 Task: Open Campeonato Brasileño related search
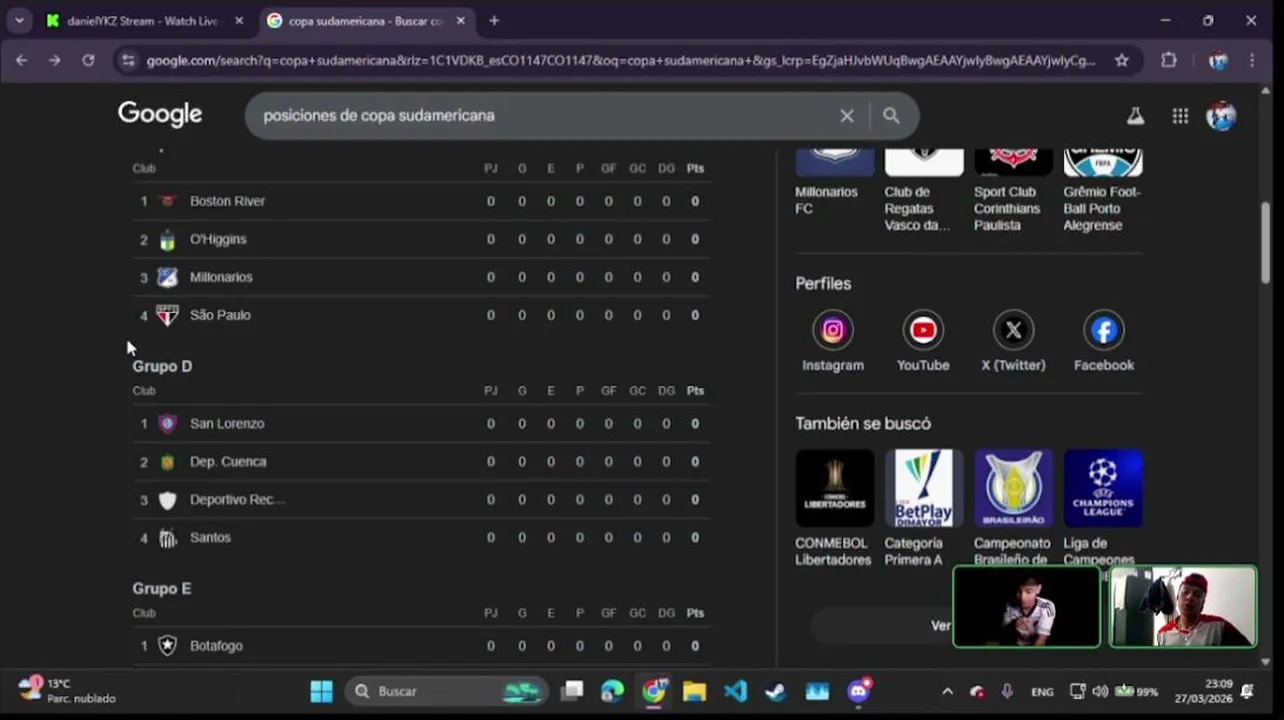1013,508
